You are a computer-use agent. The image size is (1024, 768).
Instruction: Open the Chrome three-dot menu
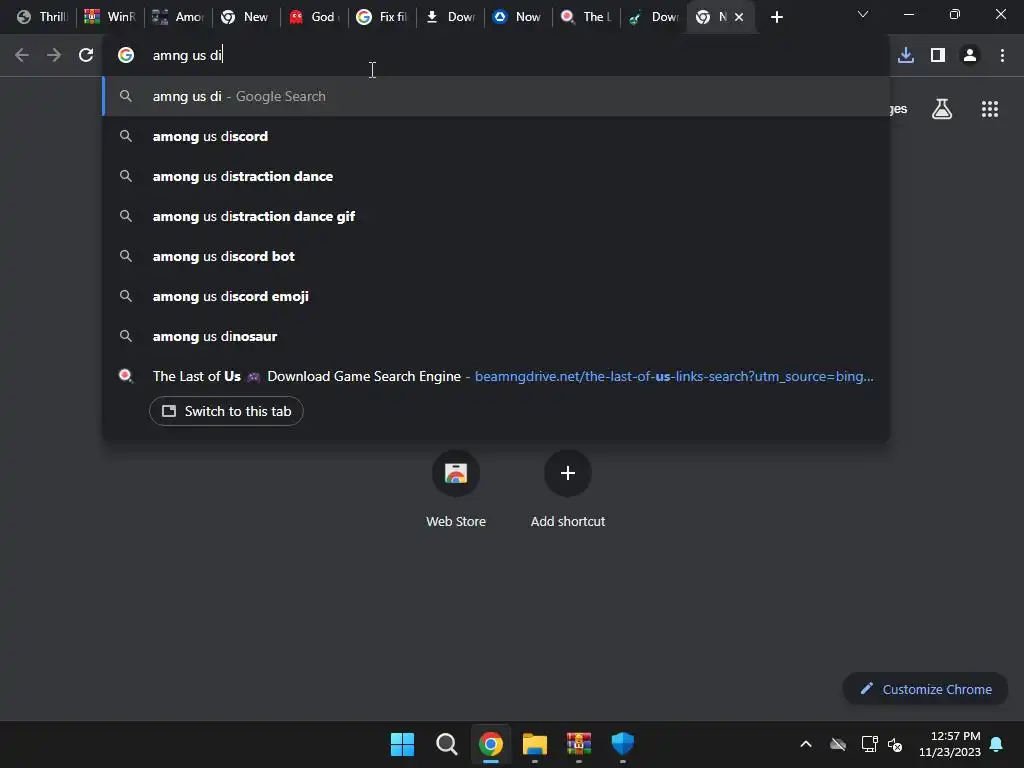pos(1002,56)
